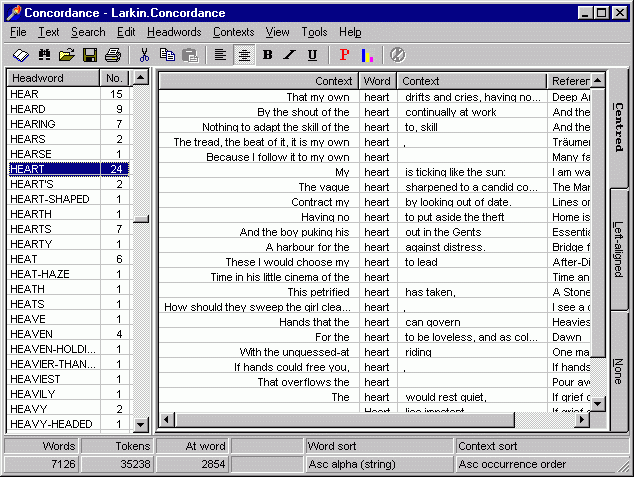Sort by the Headword column header

[53, 78]
